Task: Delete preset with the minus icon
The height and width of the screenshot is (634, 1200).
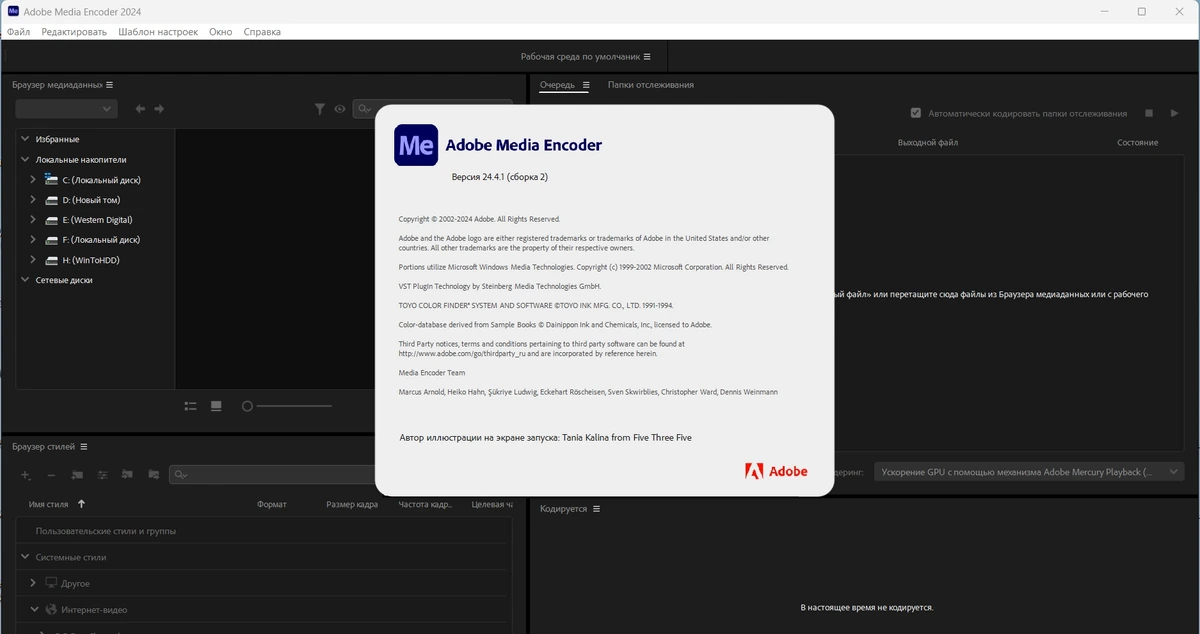Action: (51, 475)
